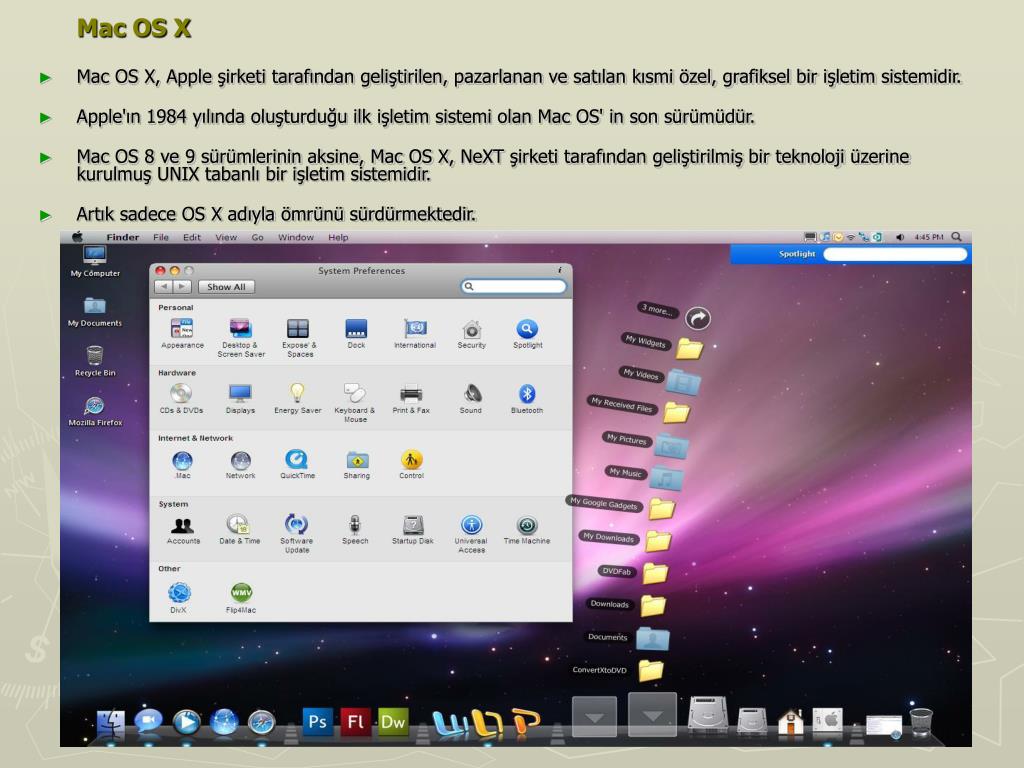The width and height of the screenshot is (1024, 768).
Task: Launch Dreamweaver from the dock
Action: [393, 722]
